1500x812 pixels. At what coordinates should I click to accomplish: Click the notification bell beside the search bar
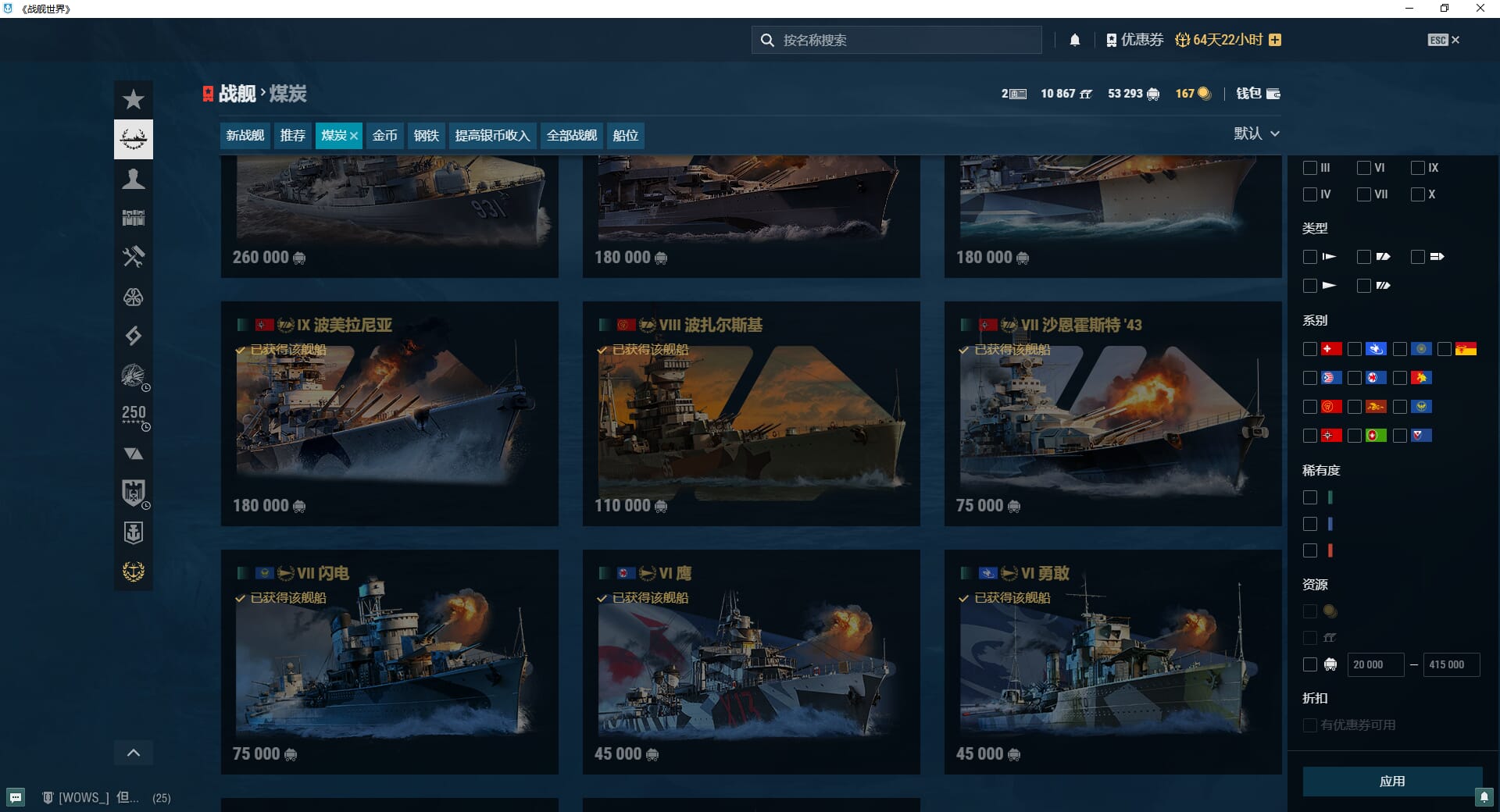click(1075, 40)
